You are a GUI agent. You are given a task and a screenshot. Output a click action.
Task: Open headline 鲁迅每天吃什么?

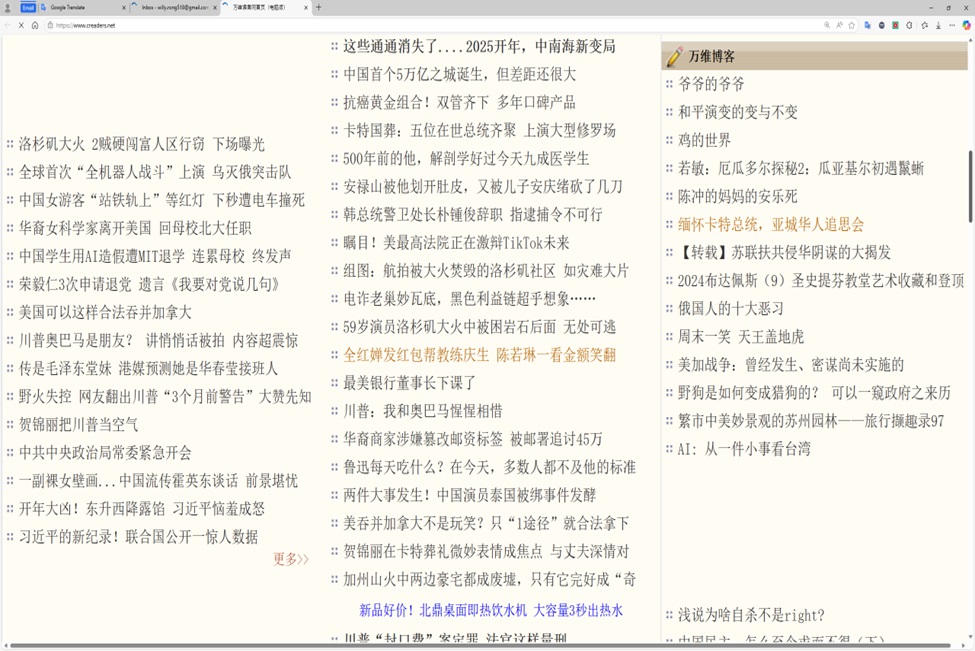coord(489,468)
